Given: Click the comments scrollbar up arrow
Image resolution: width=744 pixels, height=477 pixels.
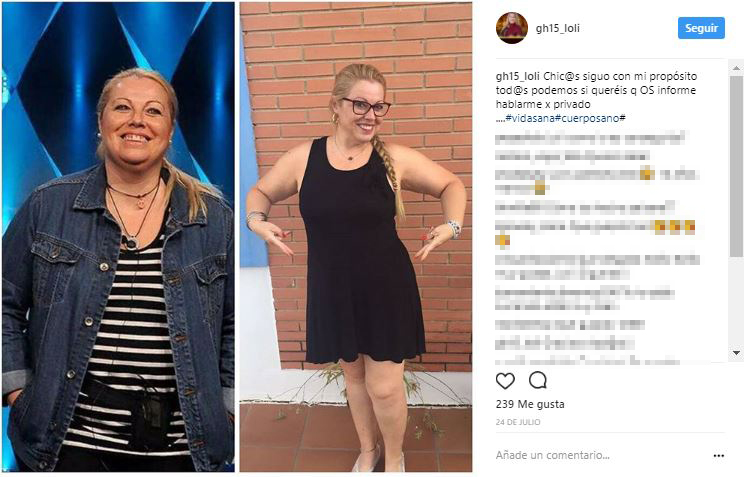Looking at the screenshot, I should 736,68.
